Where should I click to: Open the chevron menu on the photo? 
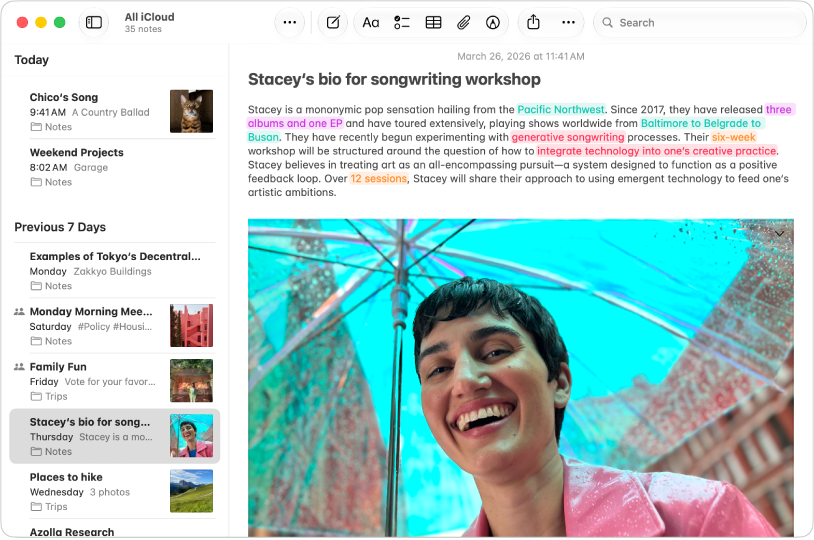point(779,233)
